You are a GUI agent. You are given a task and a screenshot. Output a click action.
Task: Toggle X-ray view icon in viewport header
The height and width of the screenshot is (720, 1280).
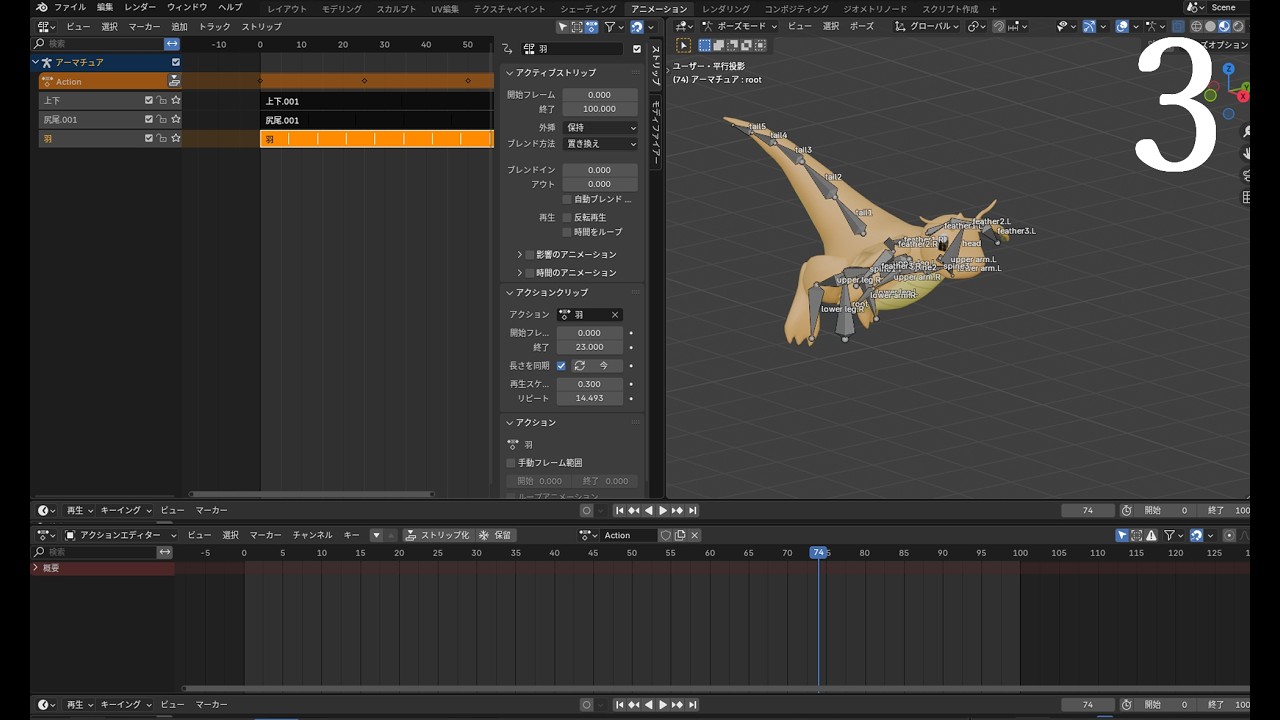pyautogui.click(x=1178, y=27)
